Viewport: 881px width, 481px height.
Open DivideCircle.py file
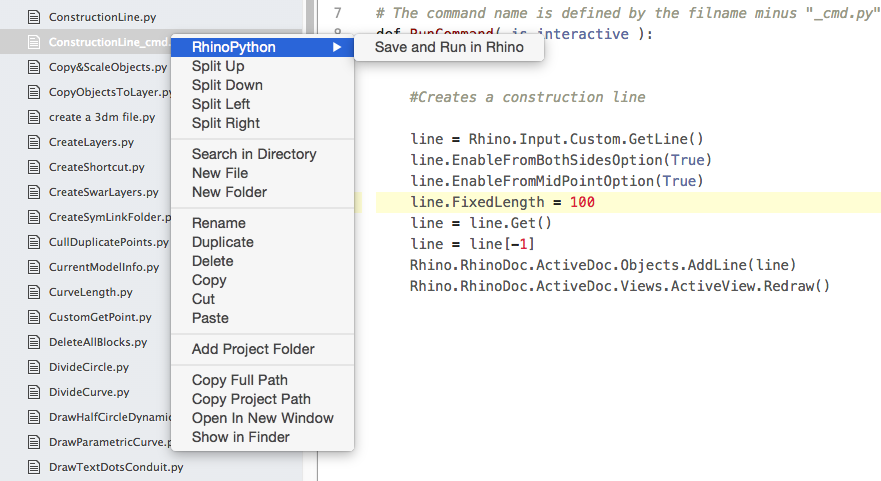[x=89, y=367]
